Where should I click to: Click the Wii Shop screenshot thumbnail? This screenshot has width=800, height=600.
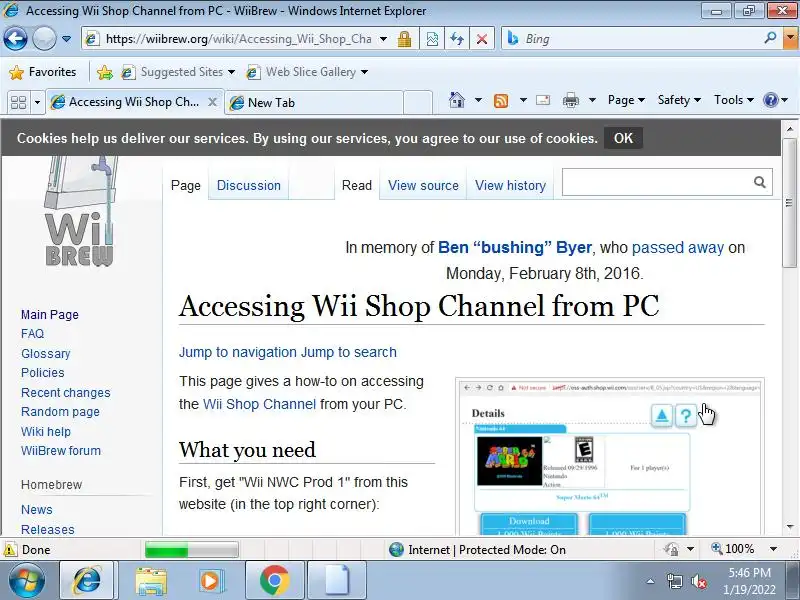point(610,457)
